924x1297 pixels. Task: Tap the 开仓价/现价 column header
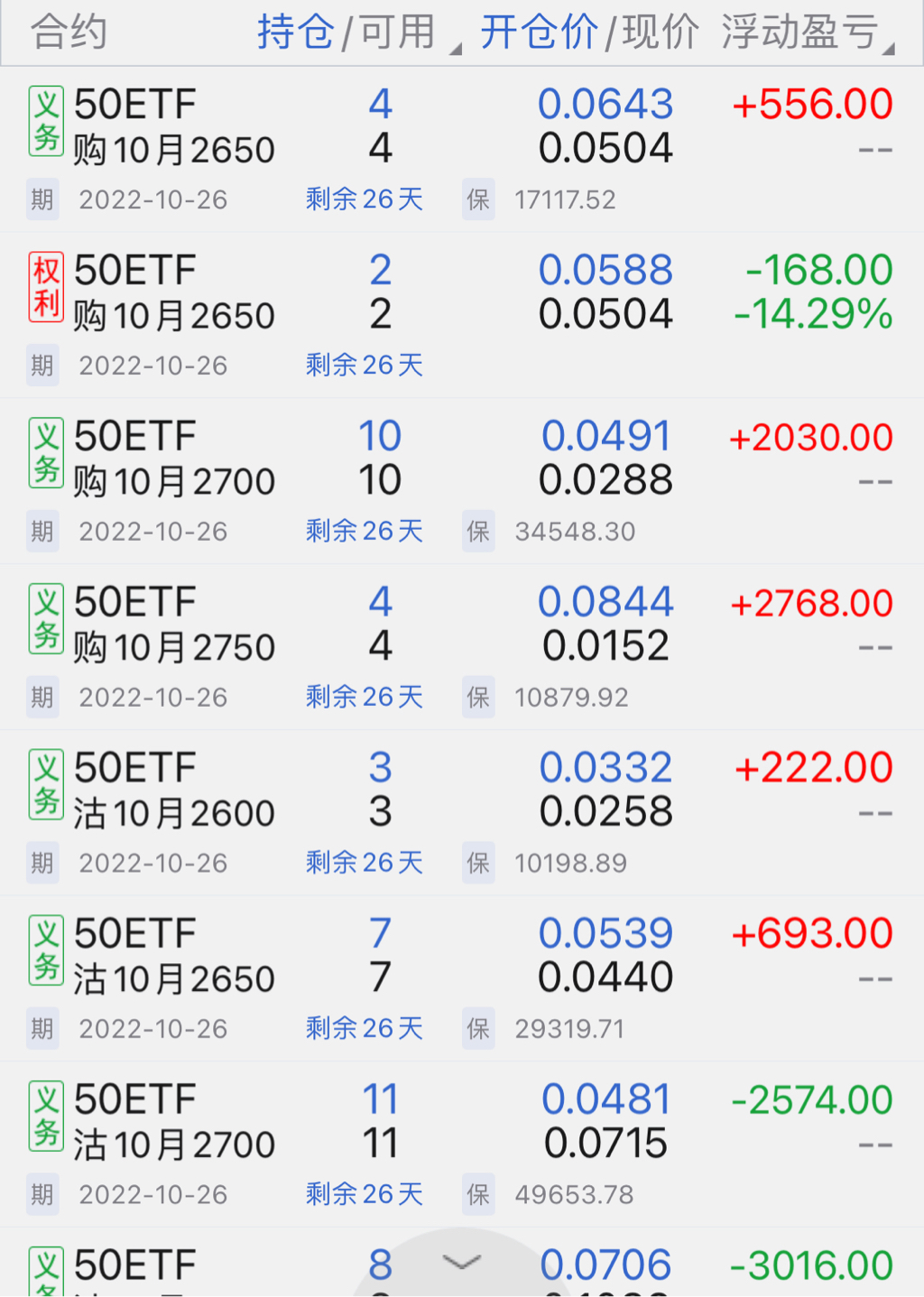[588, 32]
